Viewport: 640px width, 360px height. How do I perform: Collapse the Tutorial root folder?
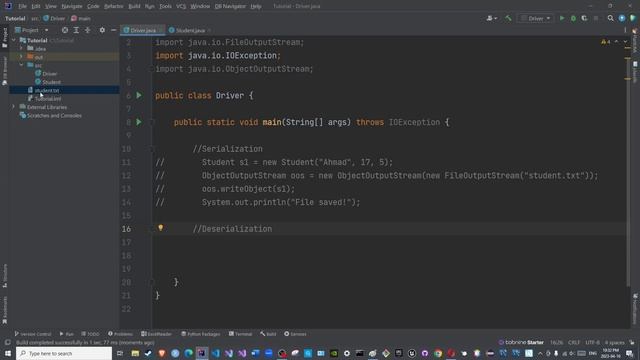tap(14, 40)
